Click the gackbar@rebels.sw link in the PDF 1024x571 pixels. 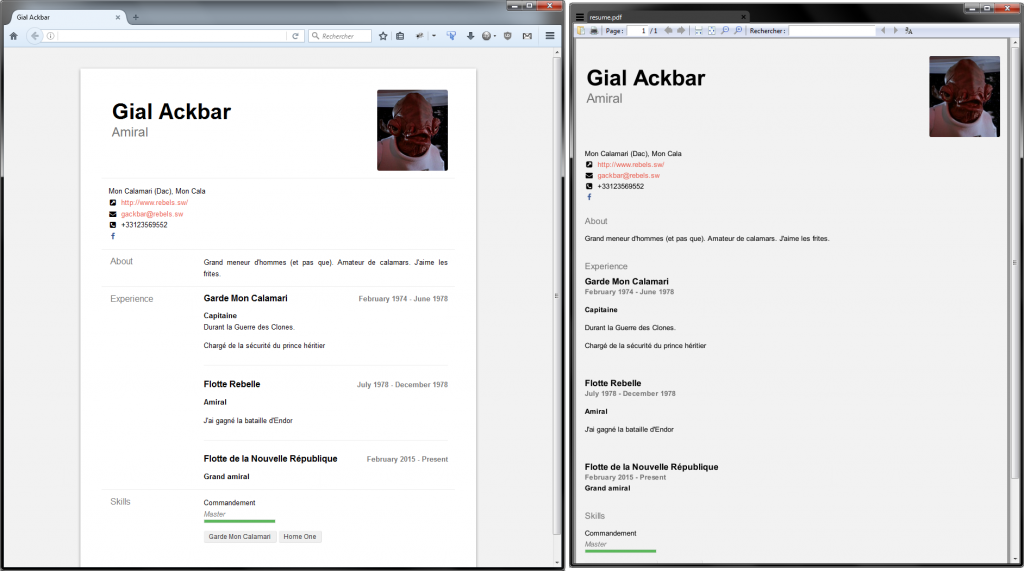coord(628,175)
